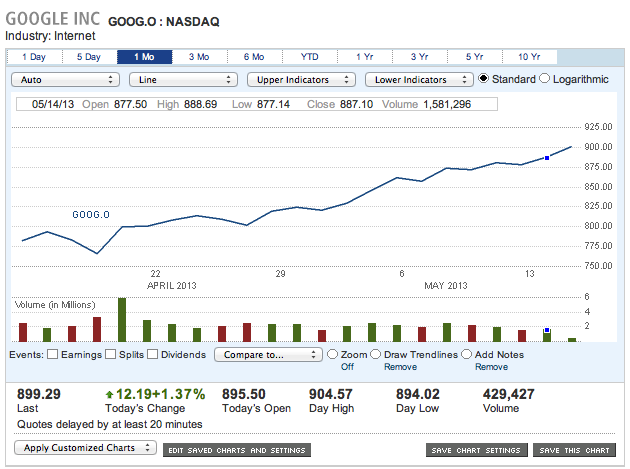Screen dimensions: 630x469
Task: Open the Auto interval dropdown
Action: 63,79
